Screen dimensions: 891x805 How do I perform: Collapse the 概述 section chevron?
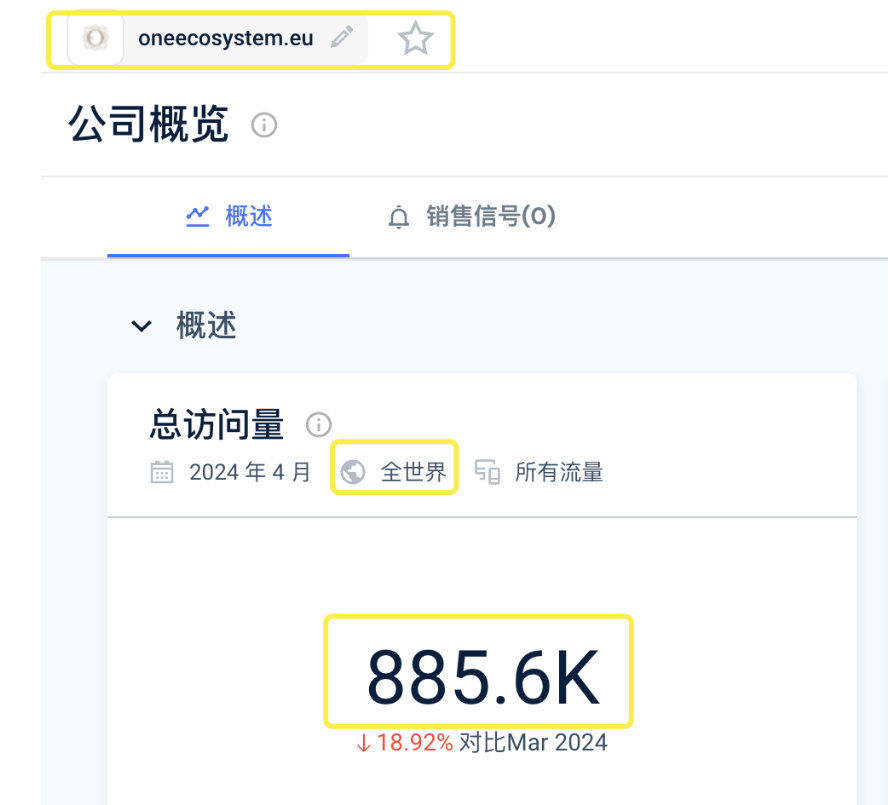point(141,326)
